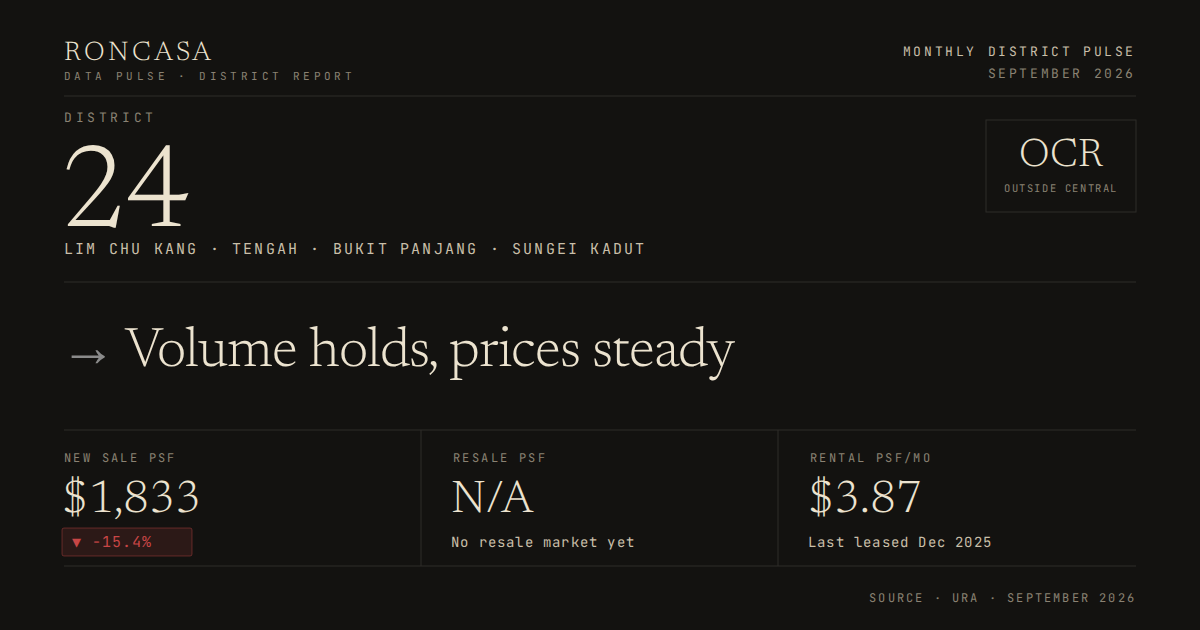Select the Resale PSF N/A value
The height and width of the screenshot is (630, 1200).
pyautogui.click(x=492, y=497)
